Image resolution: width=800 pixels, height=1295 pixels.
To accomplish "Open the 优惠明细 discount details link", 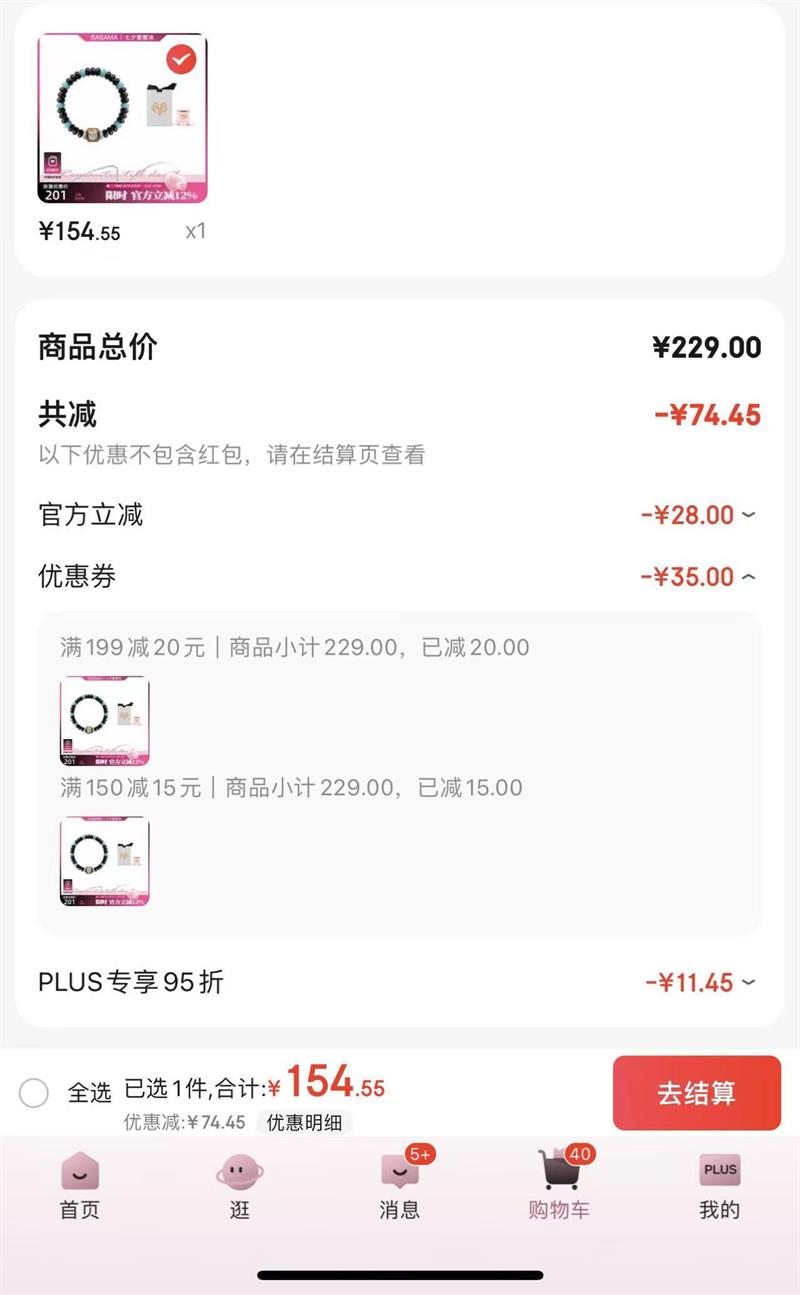I will coord(304,1122).
